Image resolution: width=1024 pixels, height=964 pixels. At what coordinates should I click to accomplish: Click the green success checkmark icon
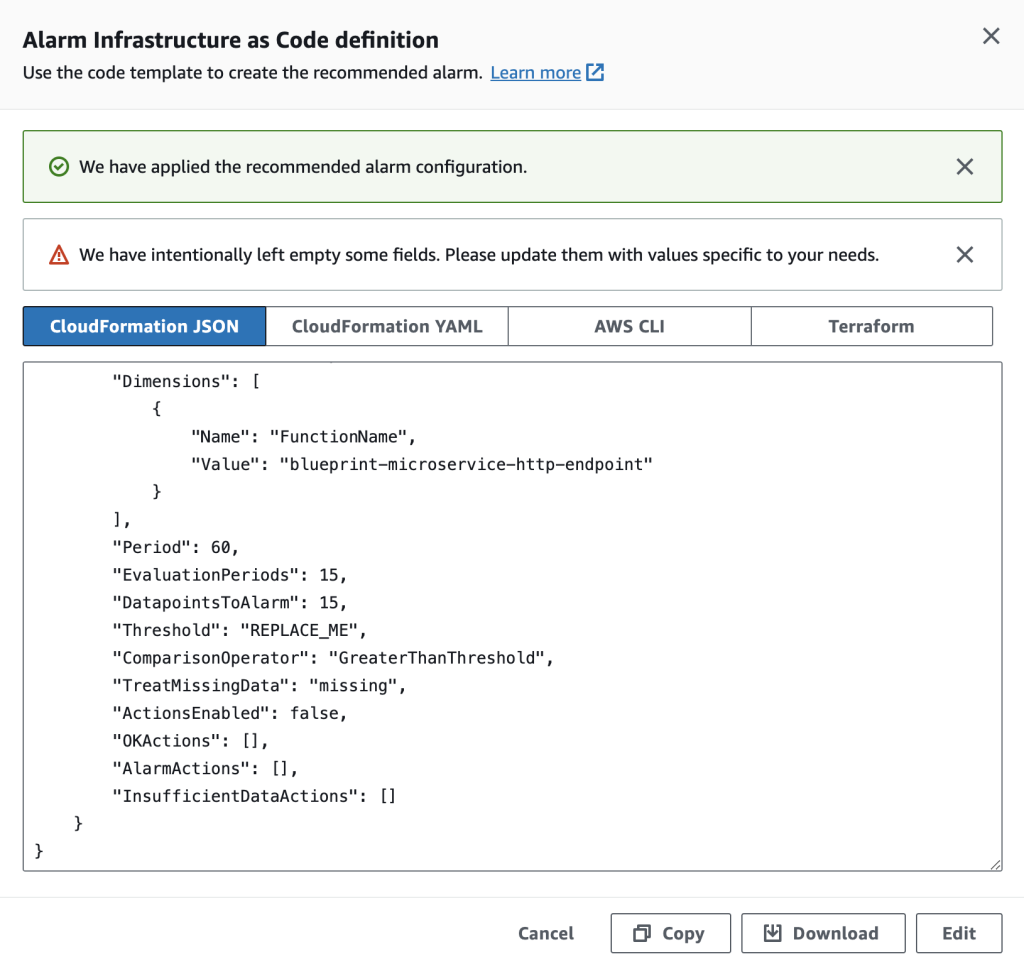[59, 167]
